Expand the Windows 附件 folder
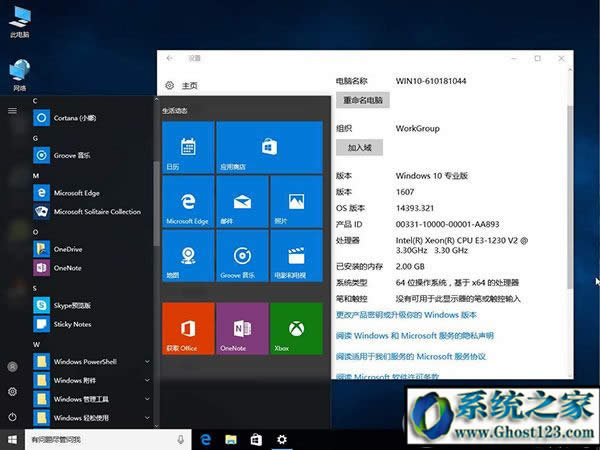Screen dimensions: 600x450 point(147,380)
